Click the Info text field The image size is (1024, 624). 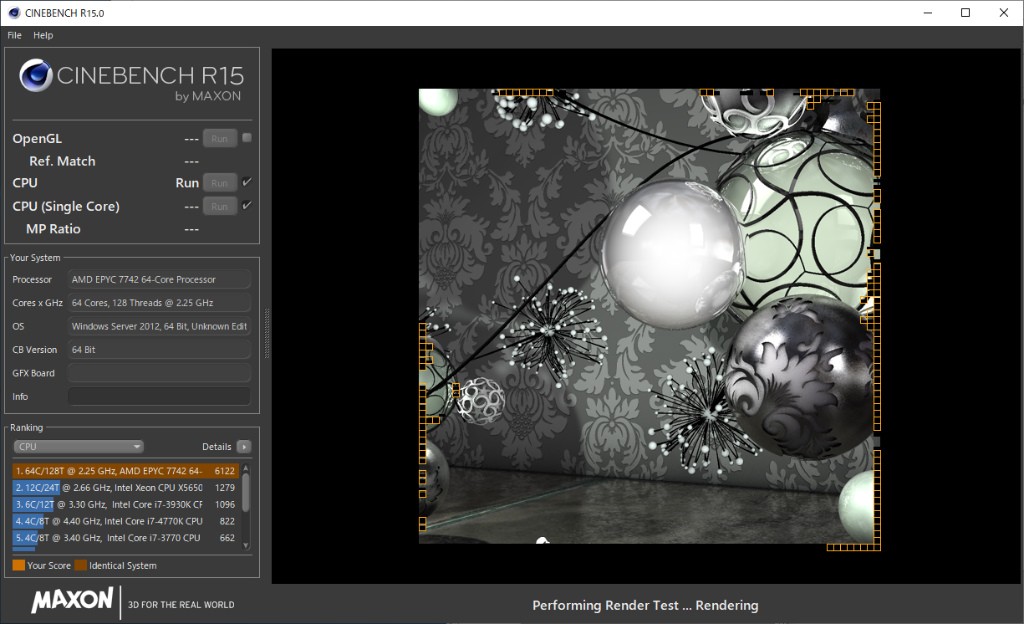pos(159,397)
